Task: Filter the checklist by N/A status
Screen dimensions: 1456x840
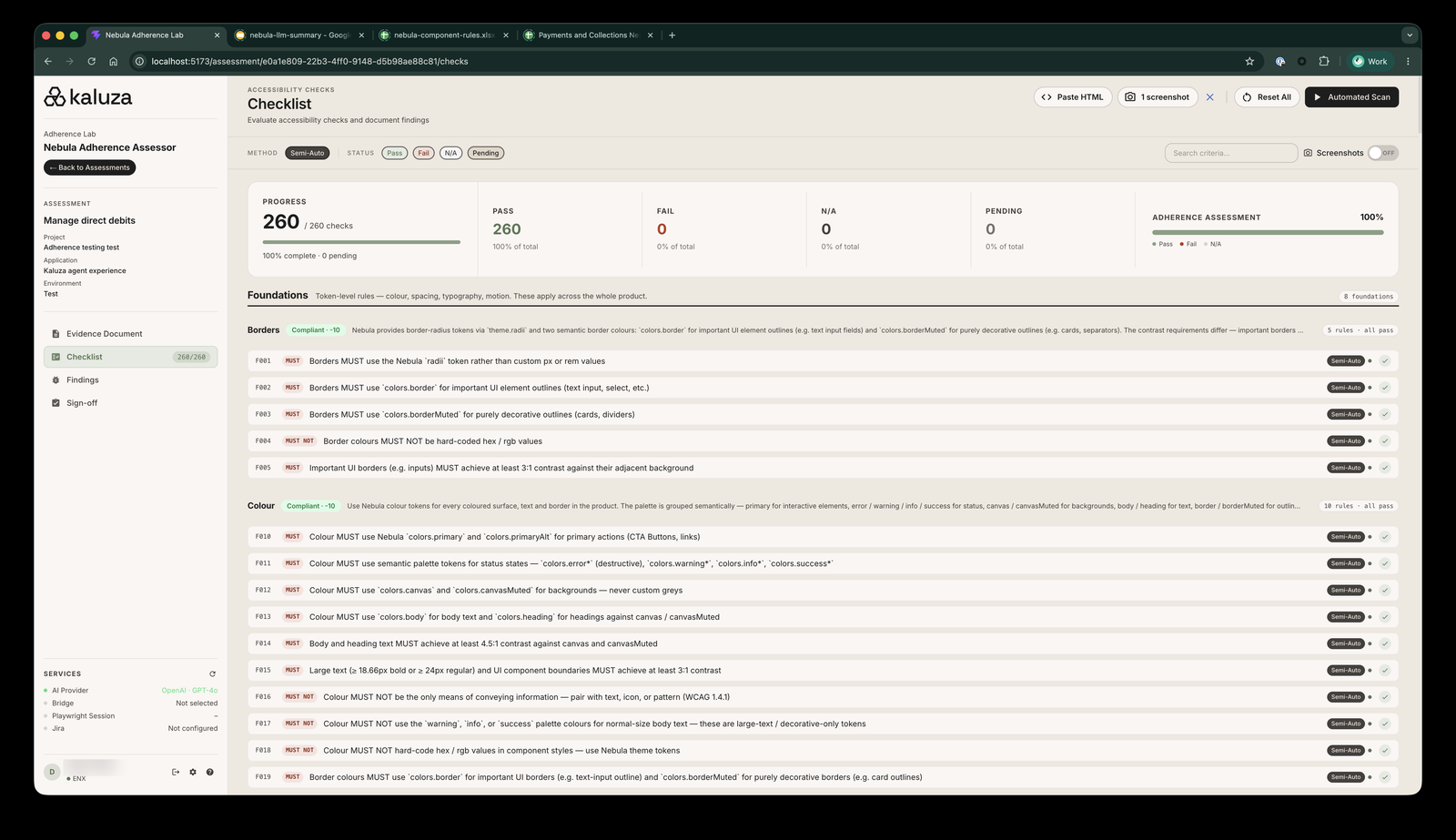Action: click(x=450, y=153)
